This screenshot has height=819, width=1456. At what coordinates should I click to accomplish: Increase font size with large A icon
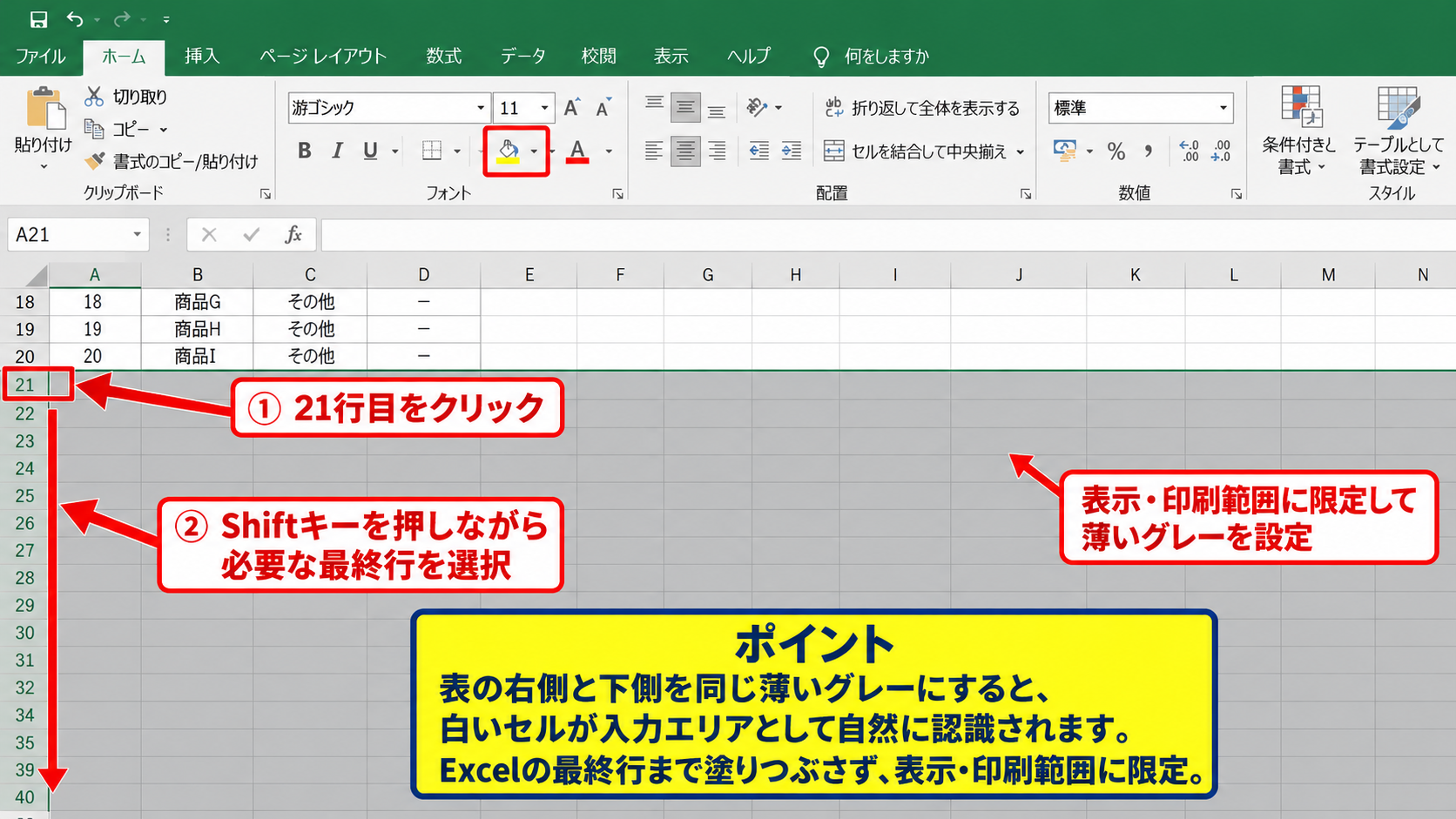point(571,107)
